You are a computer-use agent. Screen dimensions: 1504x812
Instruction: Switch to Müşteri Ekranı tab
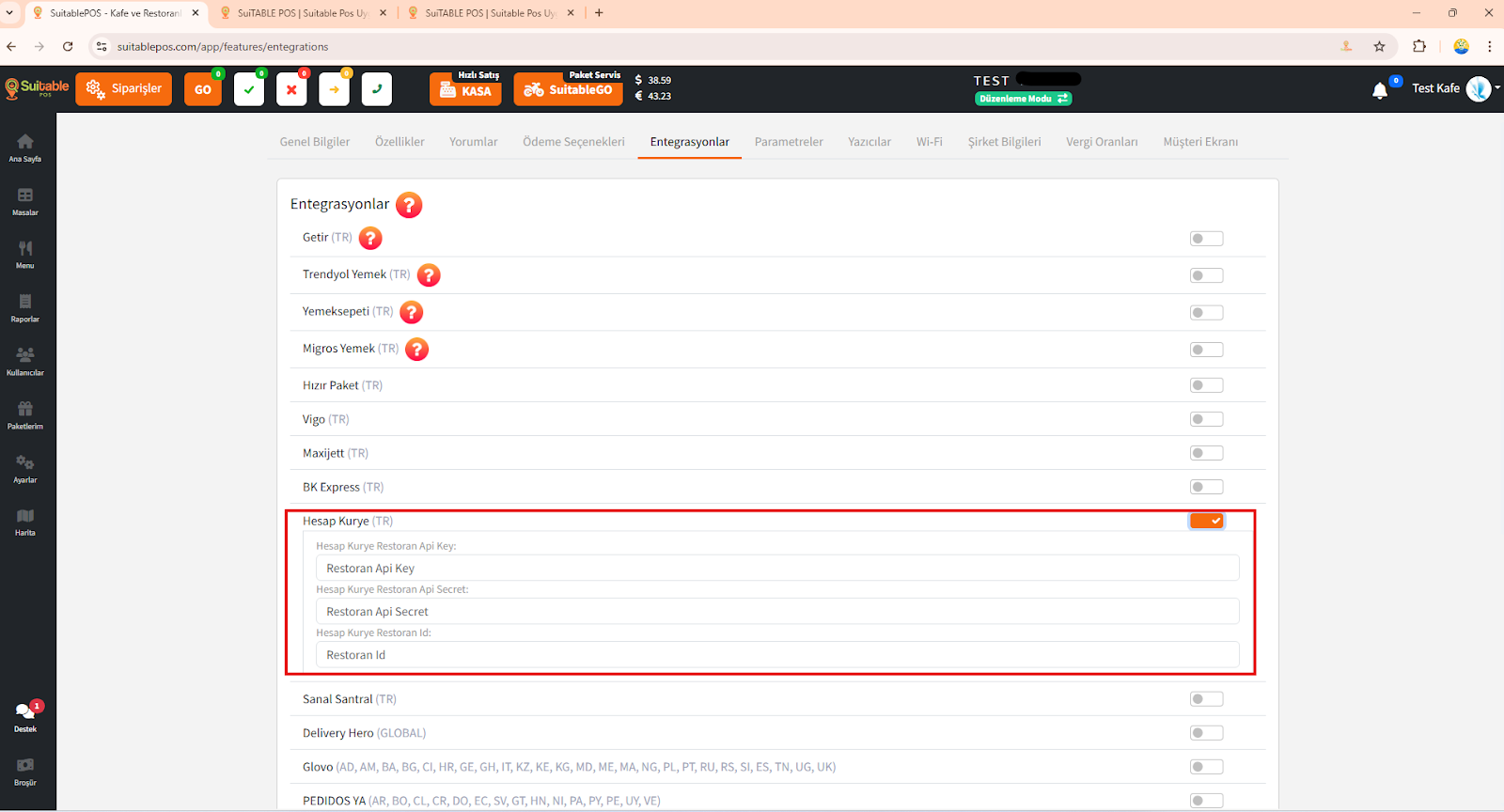click(x=1200, y=142)
